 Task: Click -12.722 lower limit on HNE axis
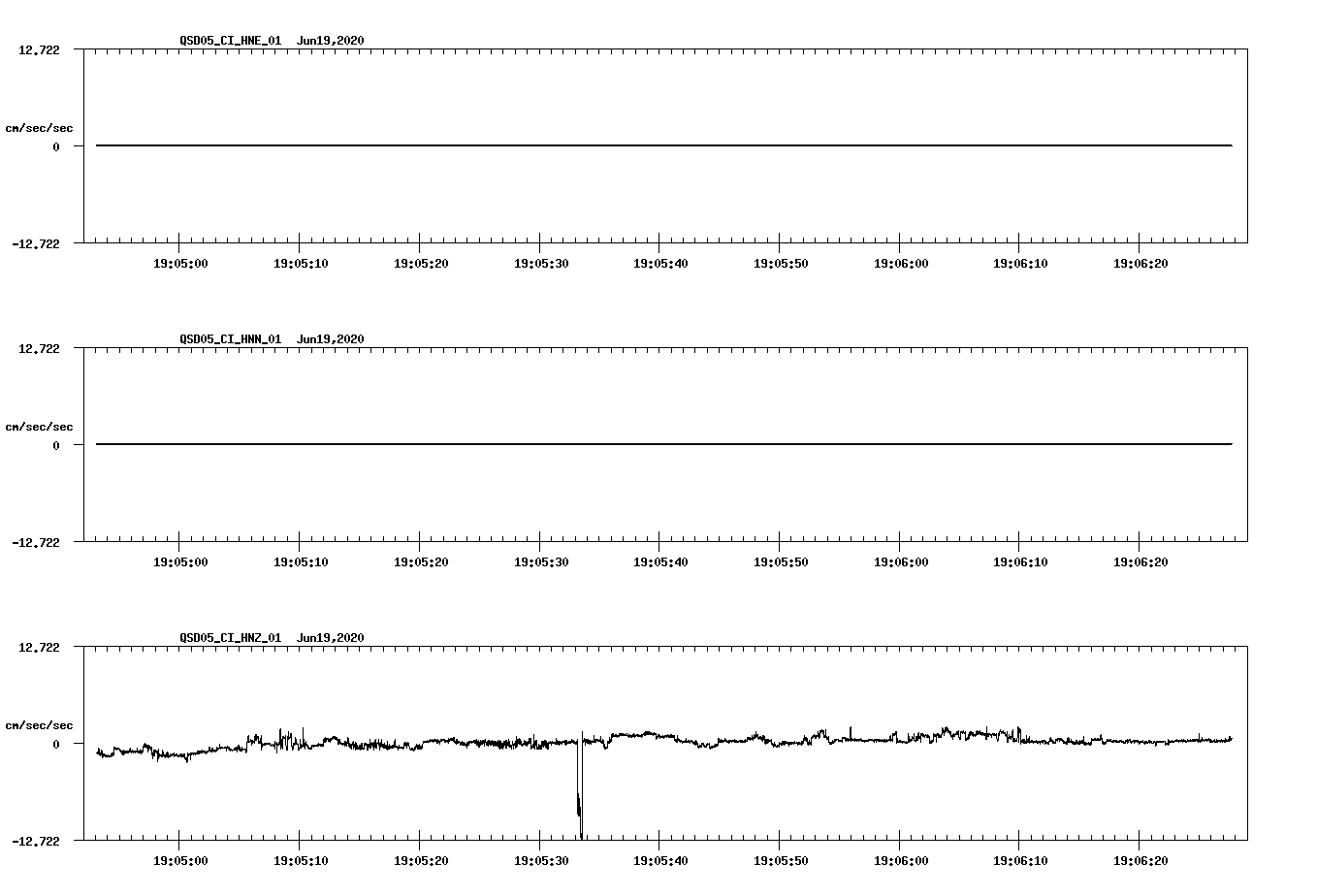coord(36,244)
